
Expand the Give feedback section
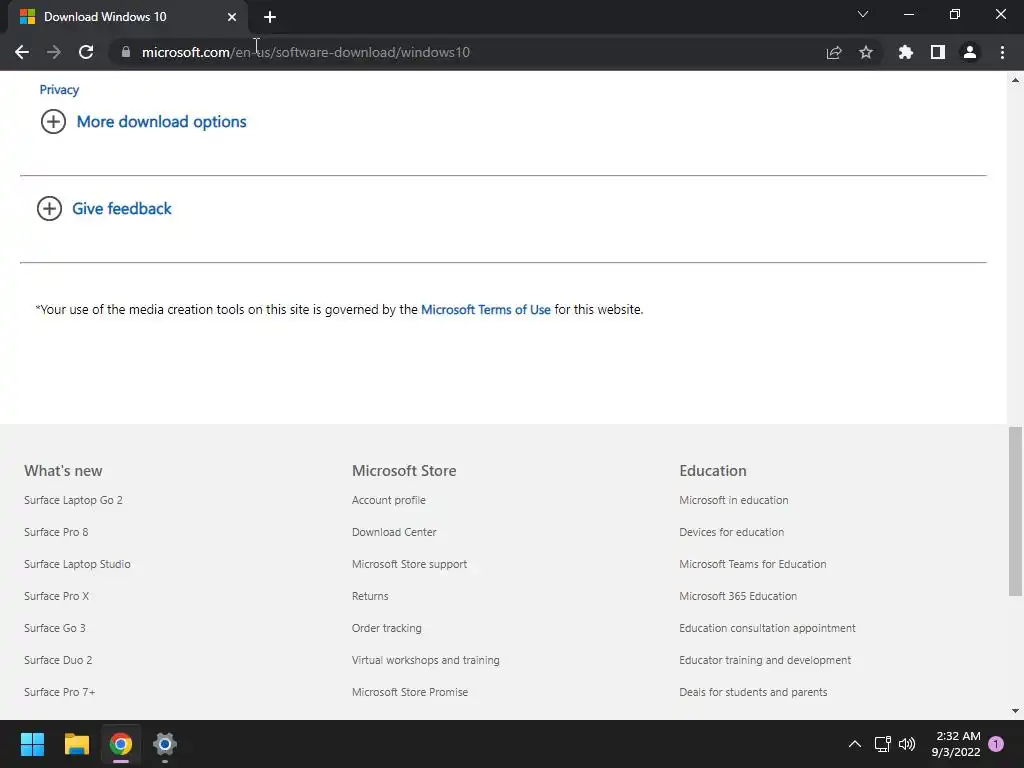121,209
